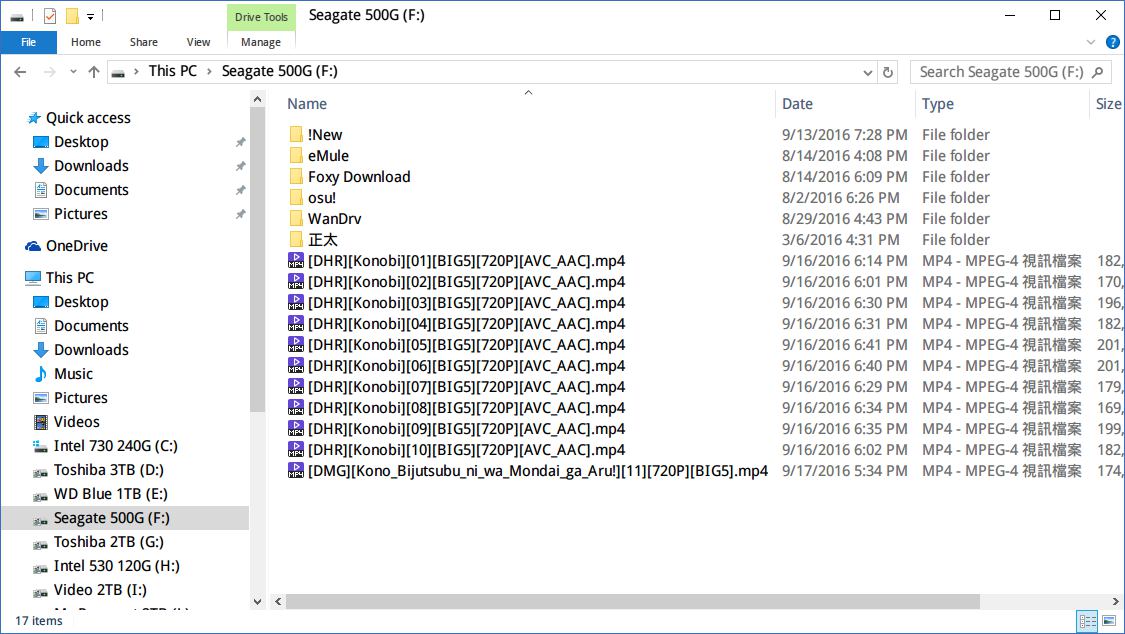
Task: Select file name [DHR][Konobi][03][BIG5][720P][AVC_AAC].mp4
Action: click(x=466, y=303)
